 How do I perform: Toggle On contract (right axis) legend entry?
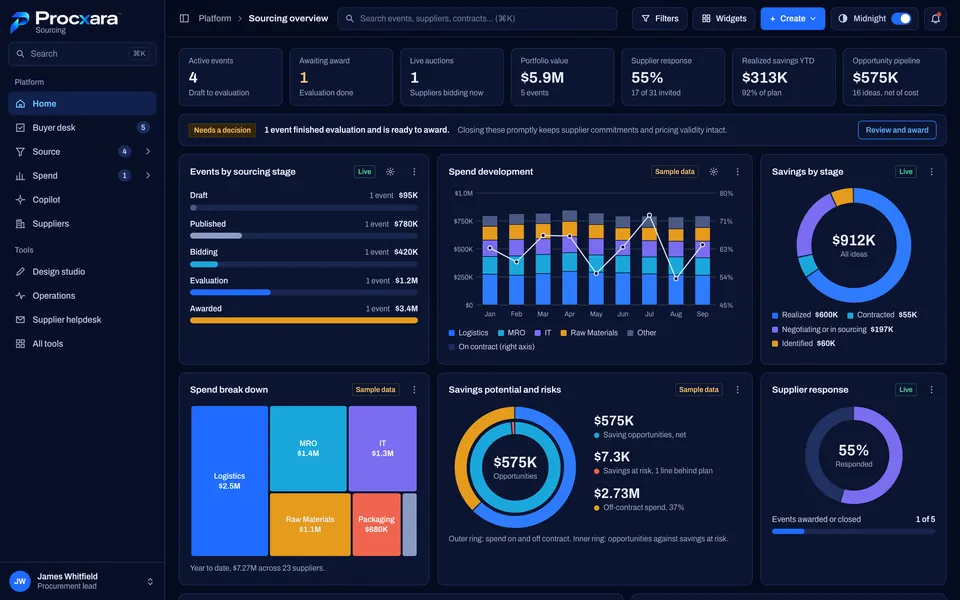click(x=492, y=347)
